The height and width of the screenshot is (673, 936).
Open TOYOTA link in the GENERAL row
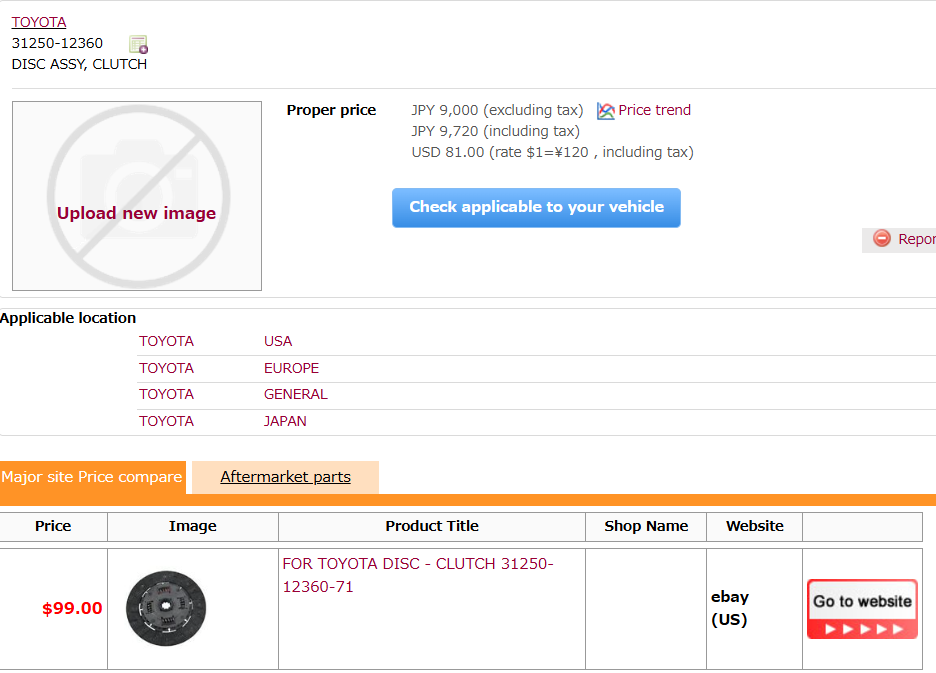[x=167, y=394]
